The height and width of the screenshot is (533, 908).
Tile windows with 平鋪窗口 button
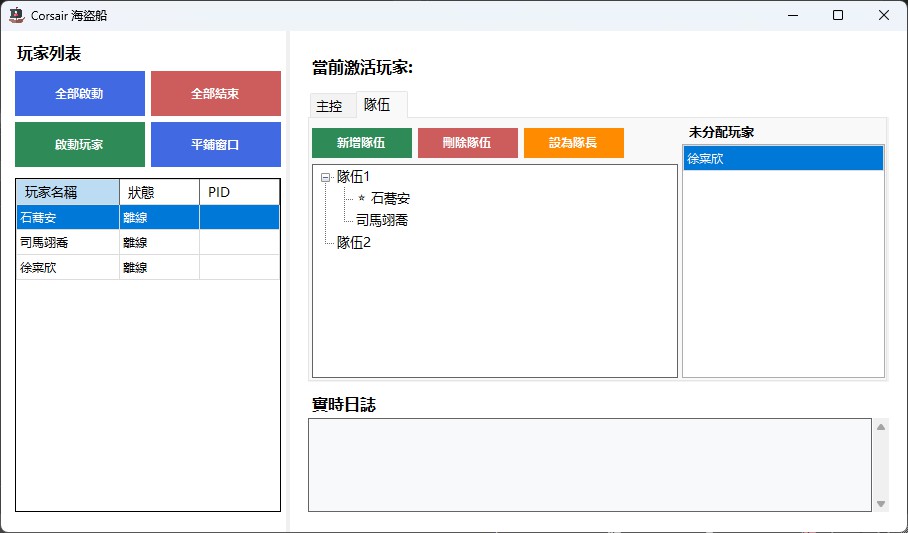(x=215, y=145)
